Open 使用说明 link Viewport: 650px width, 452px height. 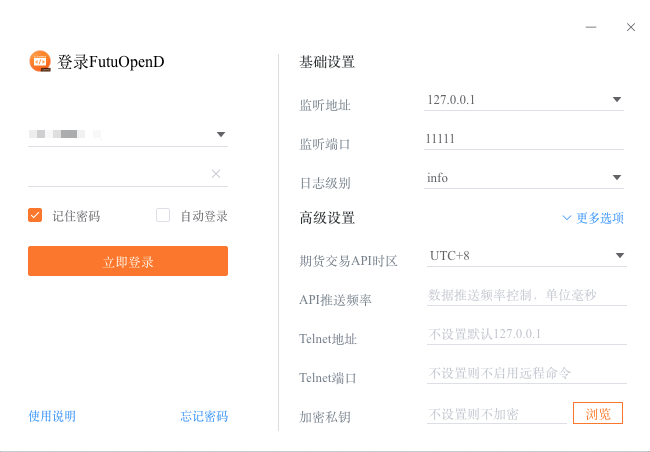click(x=52, y=416)
